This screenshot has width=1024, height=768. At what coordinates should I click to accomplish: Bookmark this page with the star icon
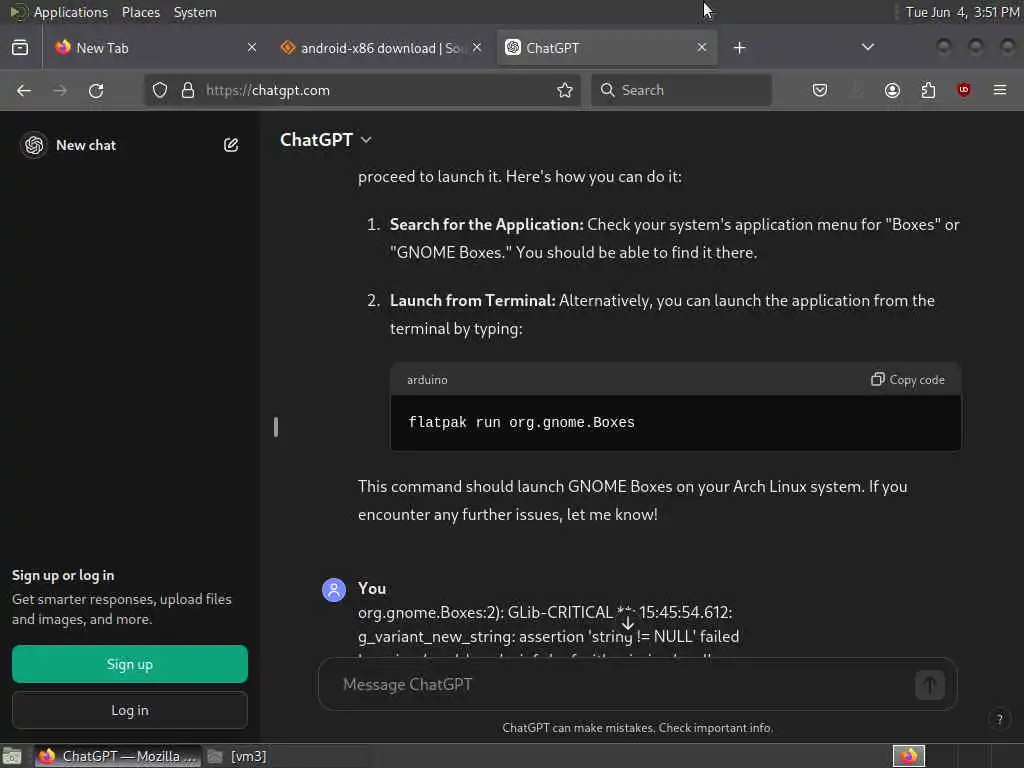pyautogui.click(x=565, y=90)
